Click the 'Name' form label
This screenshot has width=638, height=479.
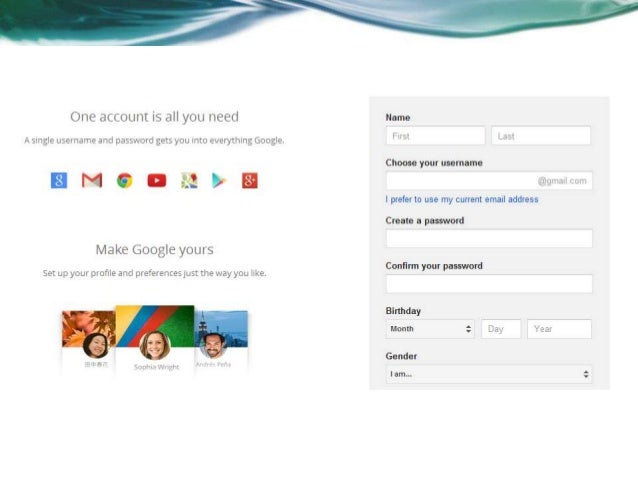coord(398,118)
